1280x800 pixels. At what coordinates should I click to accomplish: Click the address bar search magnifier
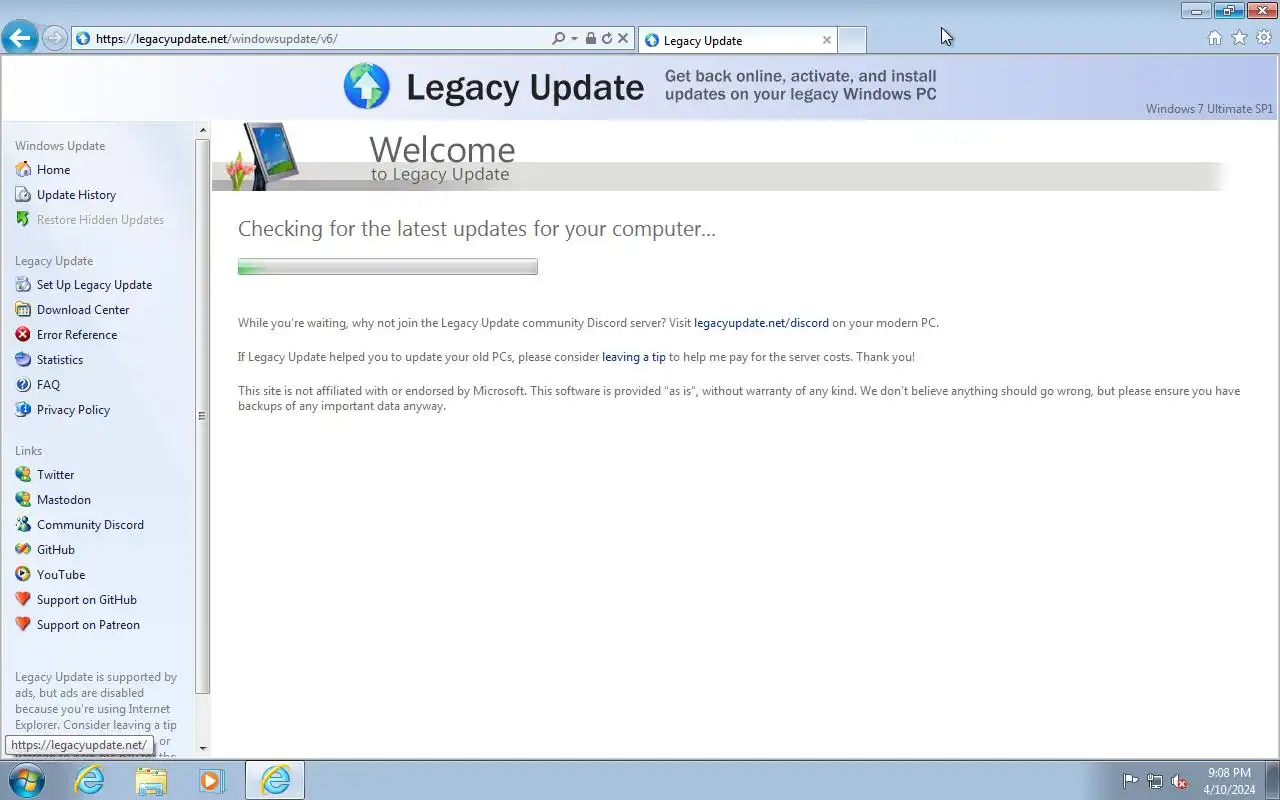pos(559,39)
